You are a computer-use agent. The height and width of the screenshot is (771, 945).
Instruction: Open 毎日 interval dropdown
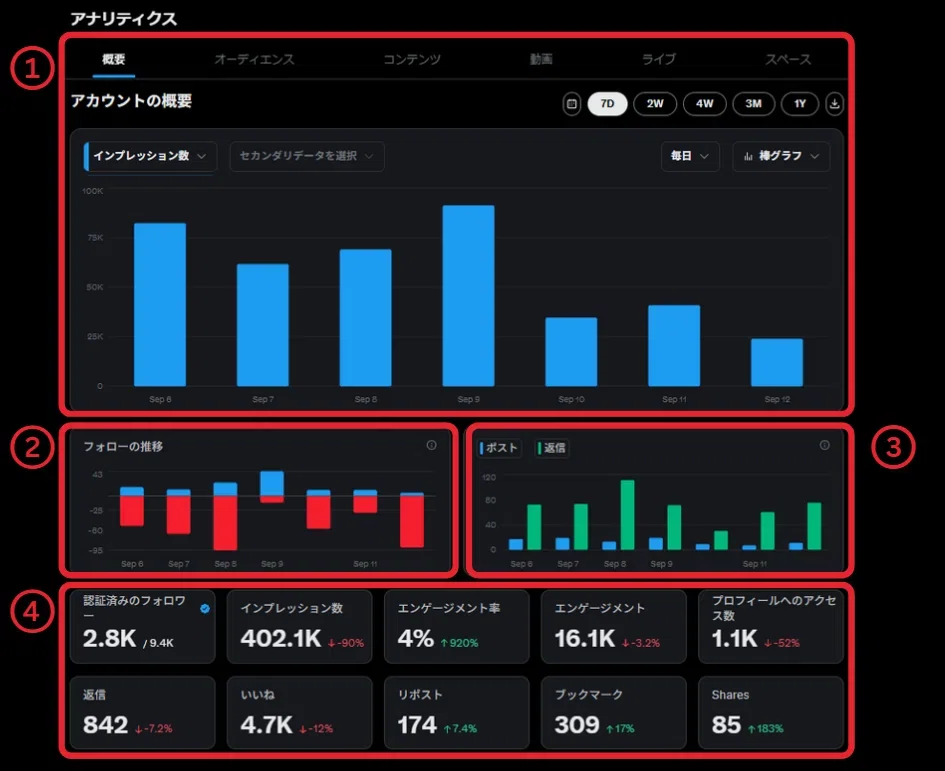coord(690,156)
